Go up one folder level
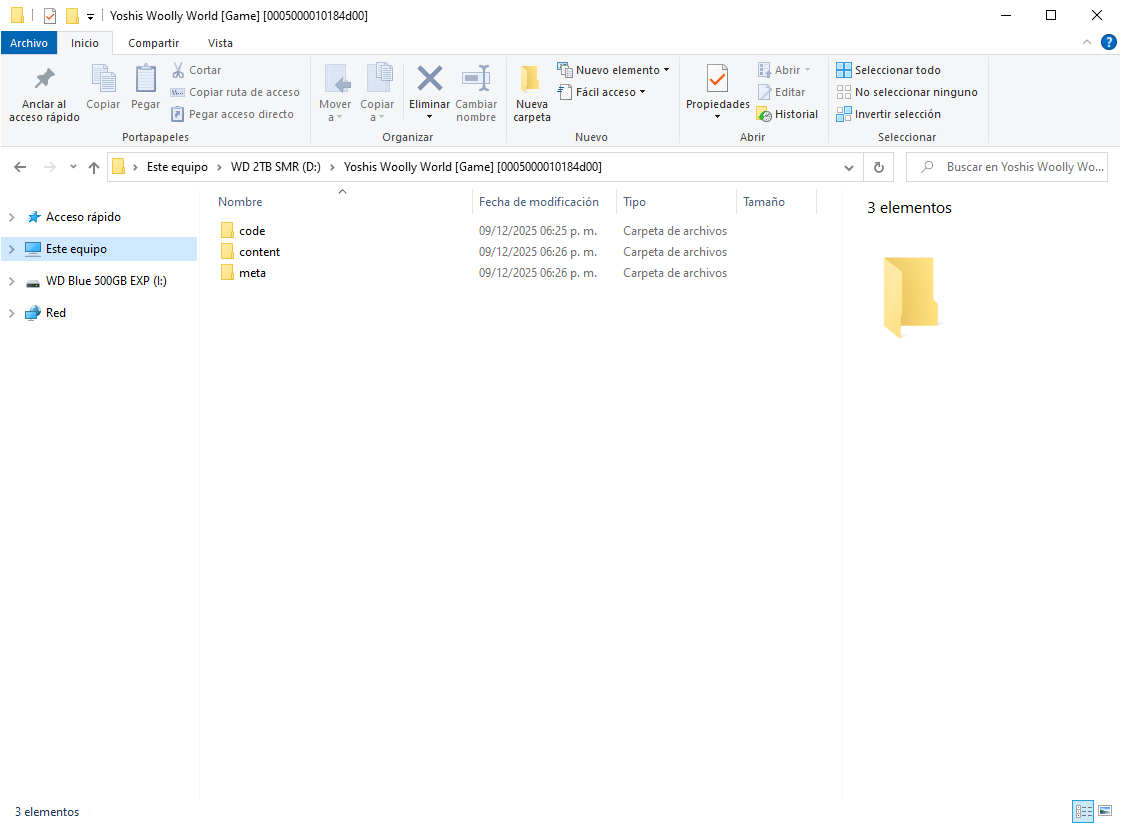The width and height of the screenshot is (1121, 824). [x=94, y=167]
